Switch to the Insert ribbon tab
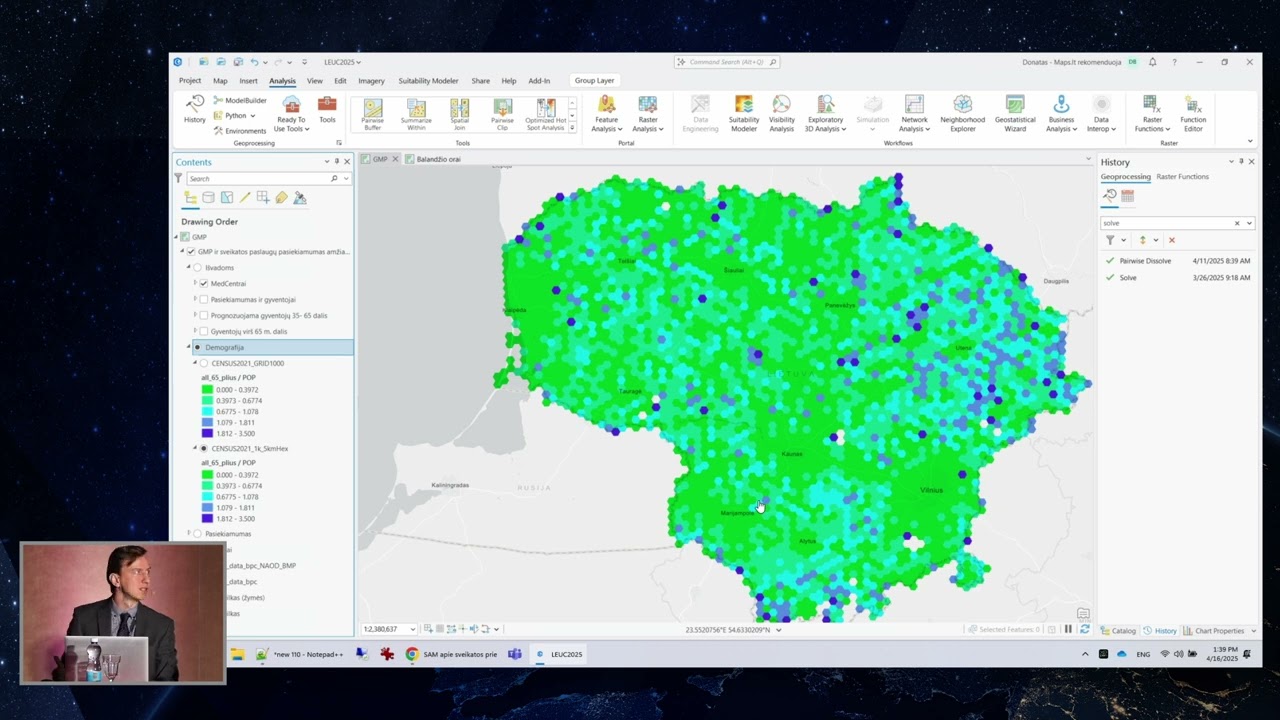 pos(248,81)
